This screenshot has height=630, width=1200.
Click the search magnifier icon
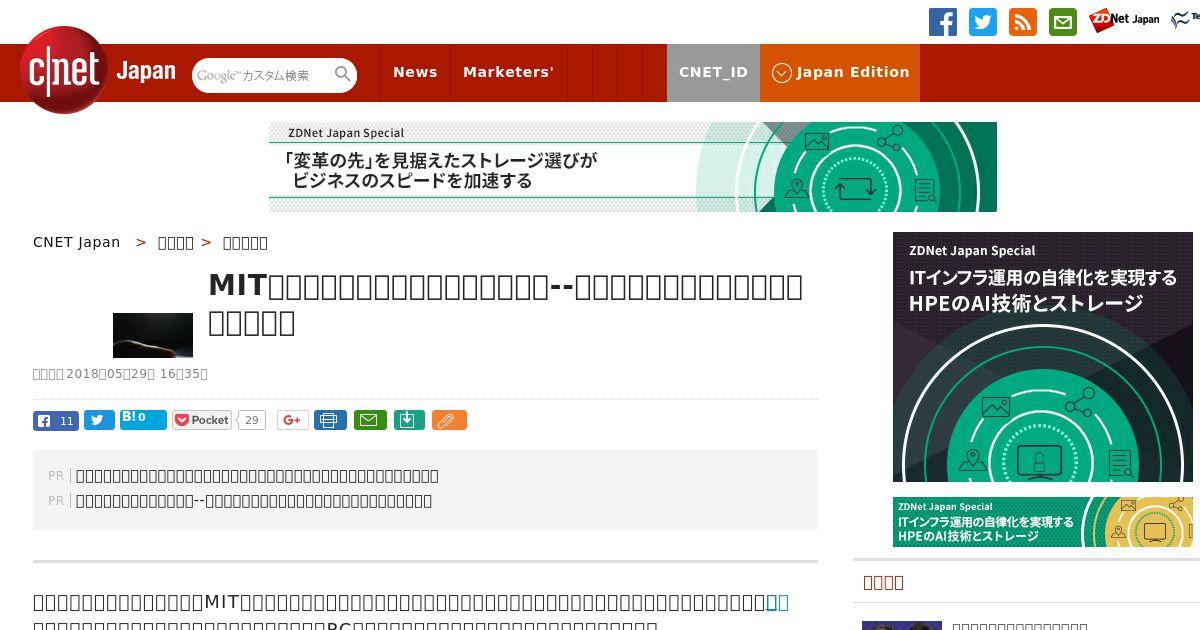click(343, 75)
